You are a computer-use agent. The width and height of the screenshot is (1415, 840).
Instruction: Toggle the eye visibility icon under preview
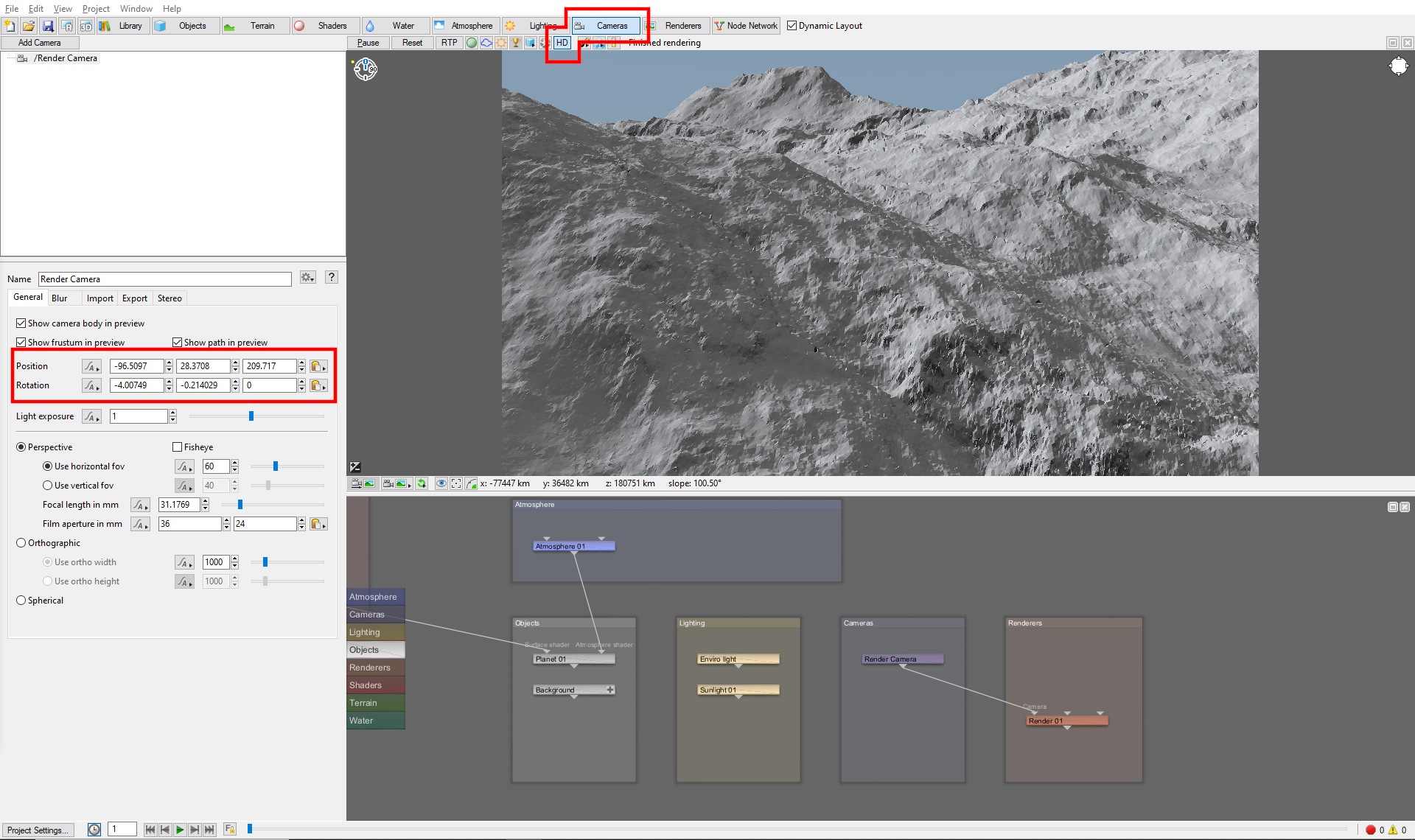click(x=441, y=483)
